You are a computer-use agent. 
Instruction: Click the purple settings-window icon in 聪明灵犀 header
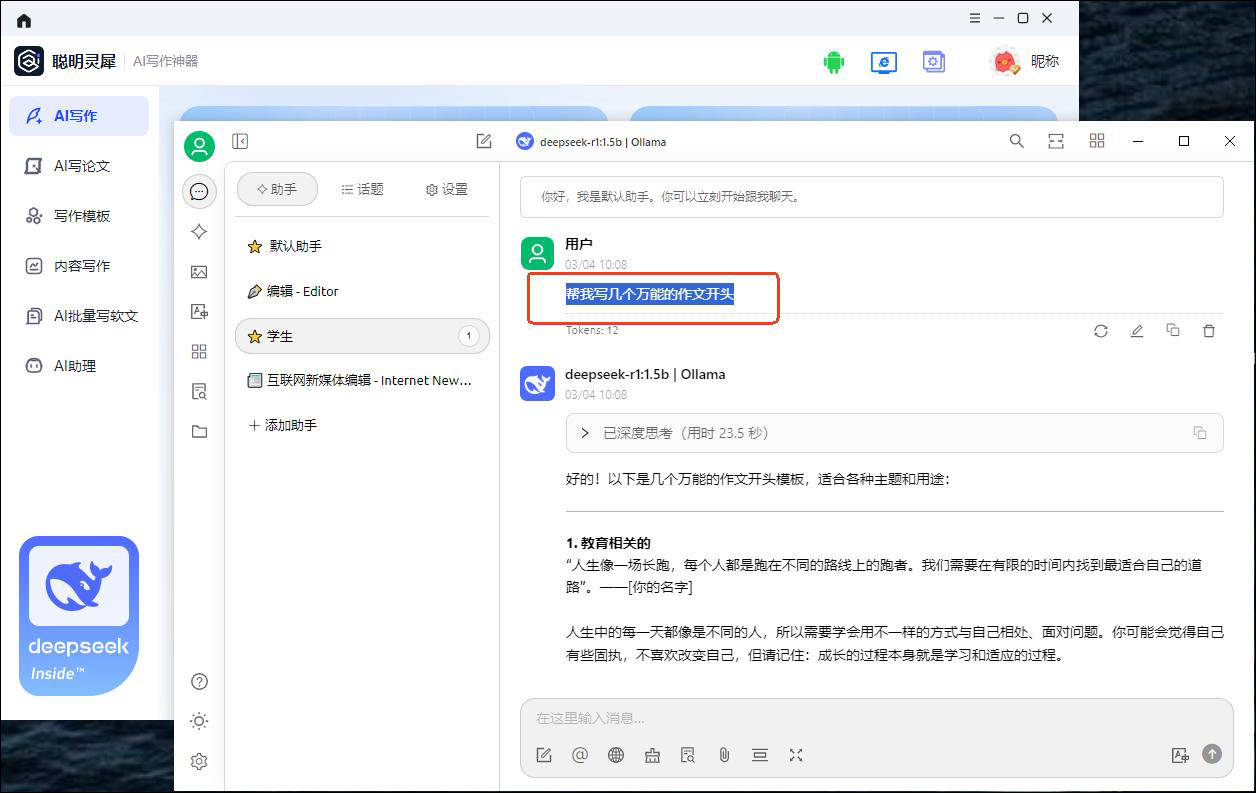[x=933, y=62]
